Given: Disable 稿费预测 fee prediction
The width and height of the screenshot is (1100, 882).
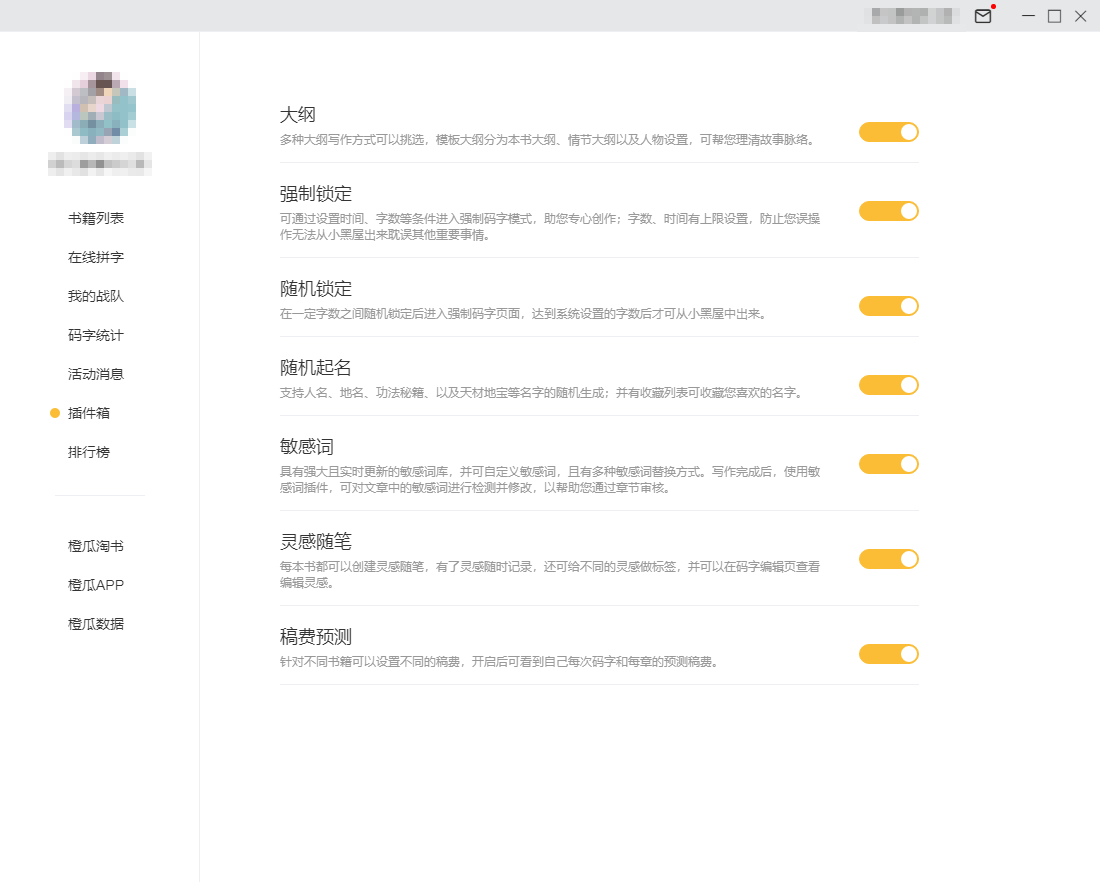Looking at the screenshot, I should 888,654.
